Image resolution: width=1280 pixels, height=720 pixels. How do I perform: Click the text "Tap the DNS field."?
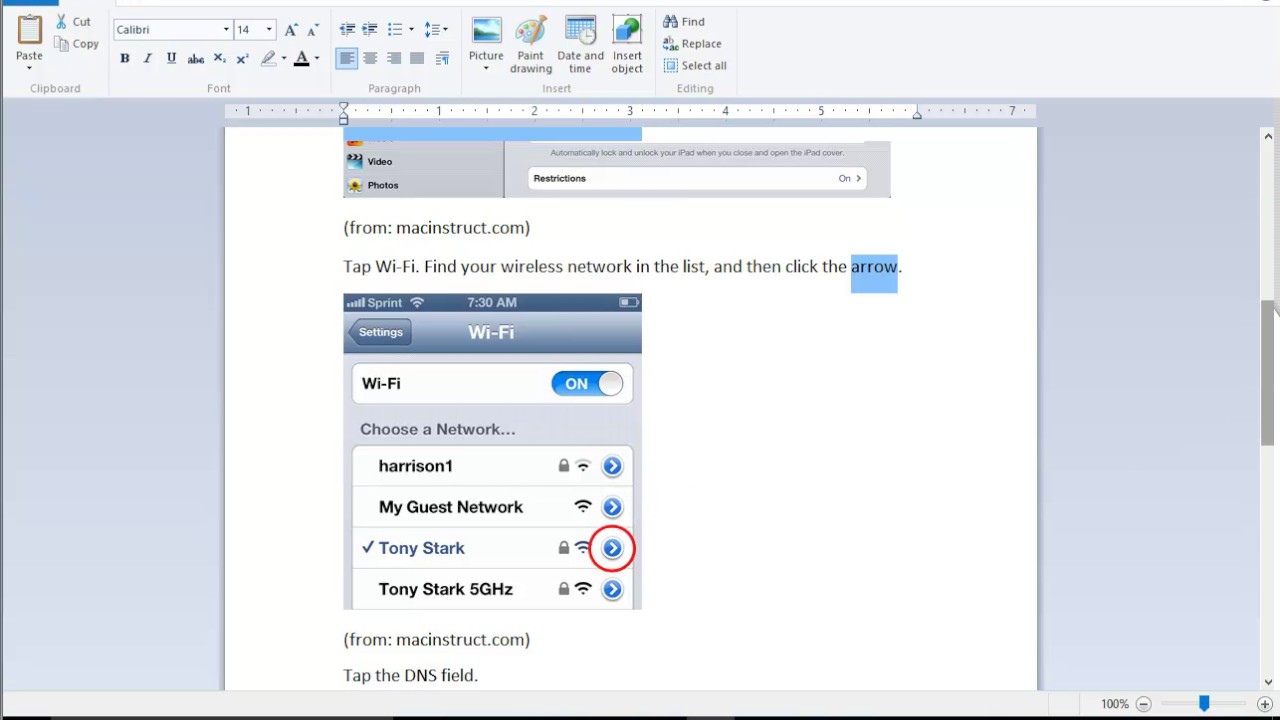coord(410,676)
